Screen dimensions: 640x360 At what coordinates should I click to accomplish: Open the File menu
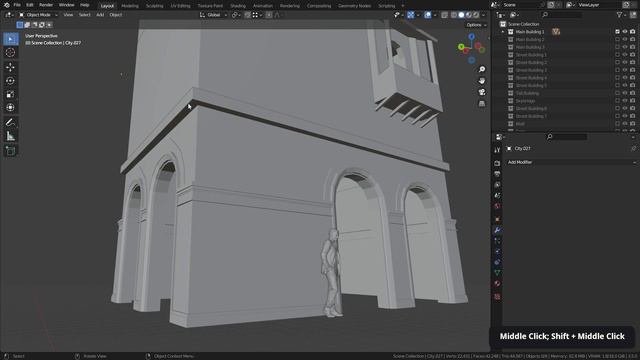[x=17, y=5]
